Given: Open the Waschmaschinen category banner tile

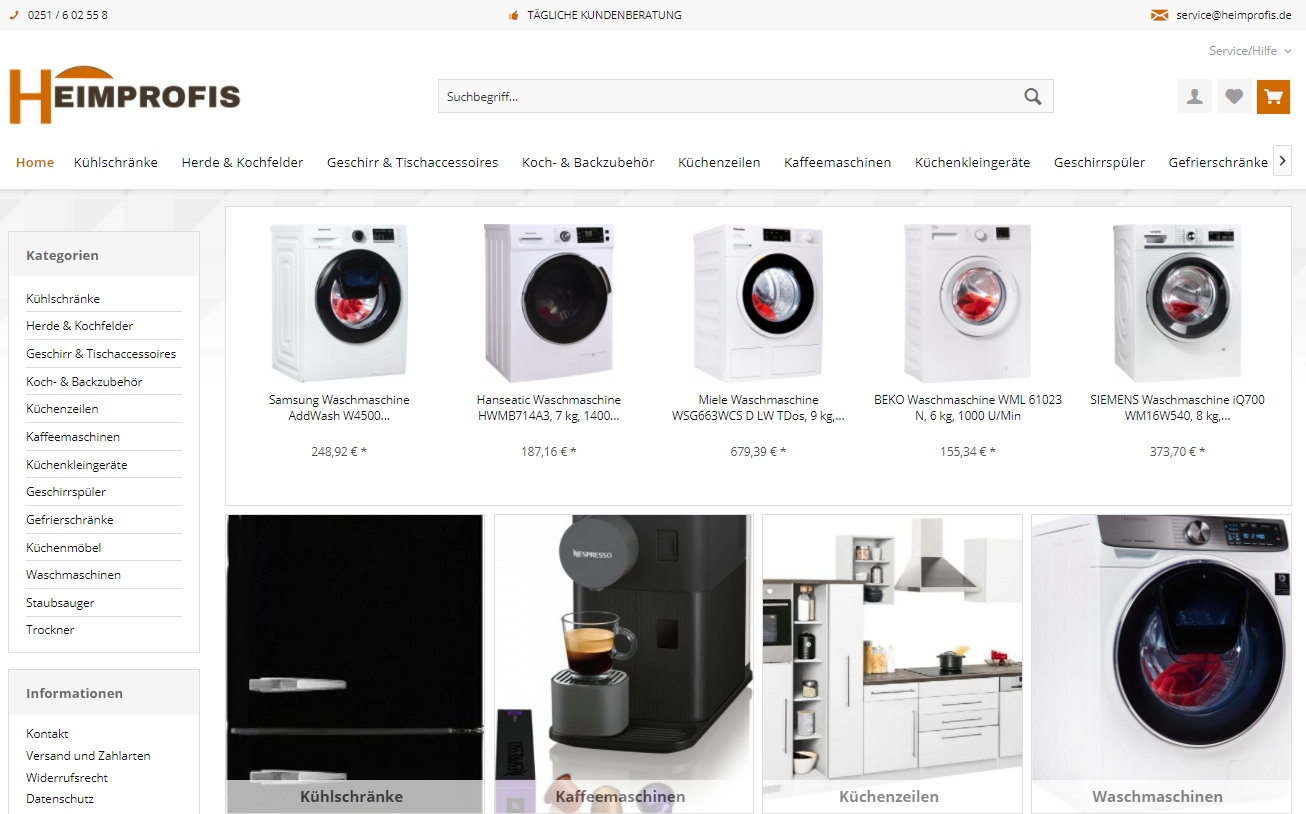Looking at the screenshot, I should pyautogui.click(x=1161, y=664).
